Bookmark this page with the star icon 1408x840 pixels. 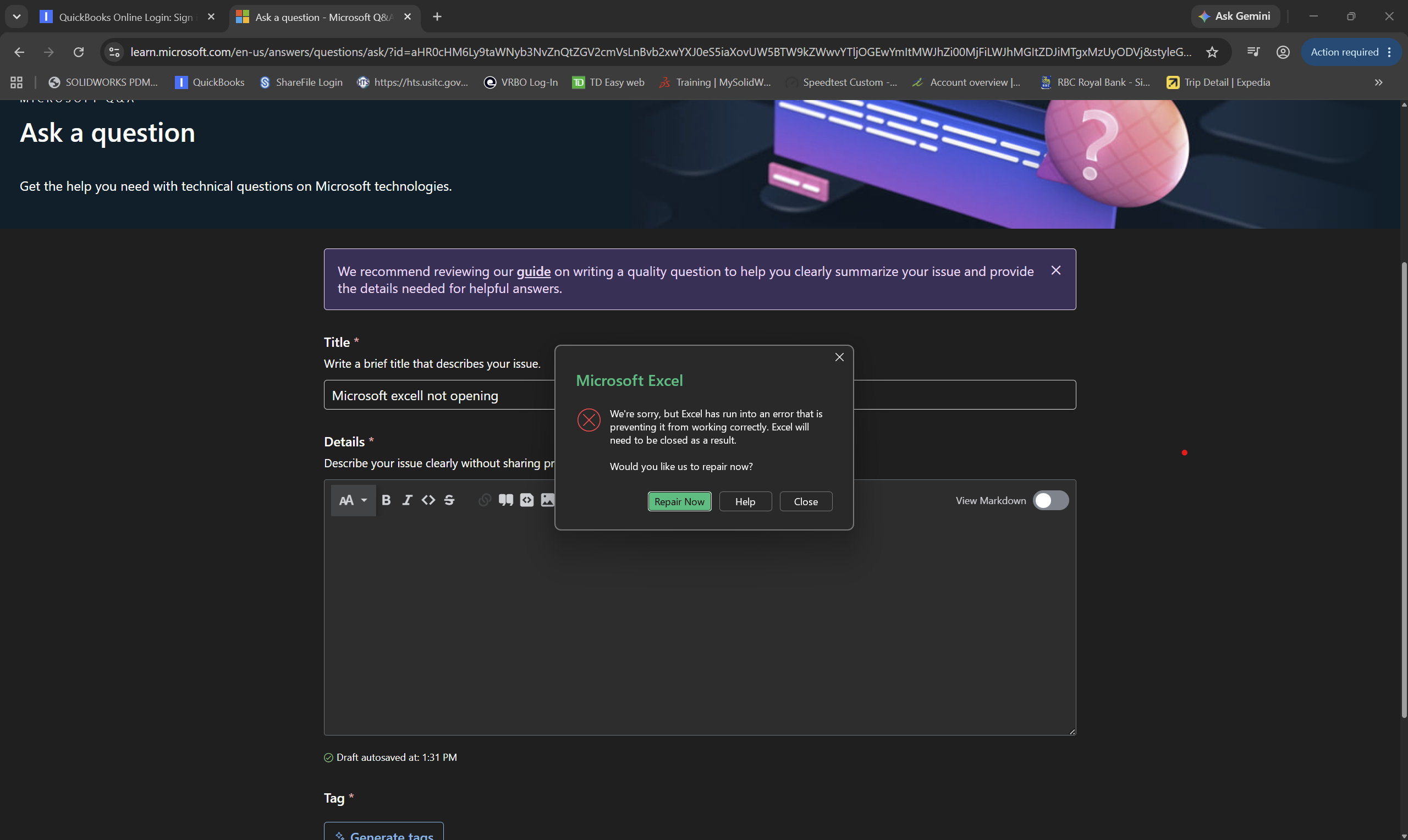1212,52
